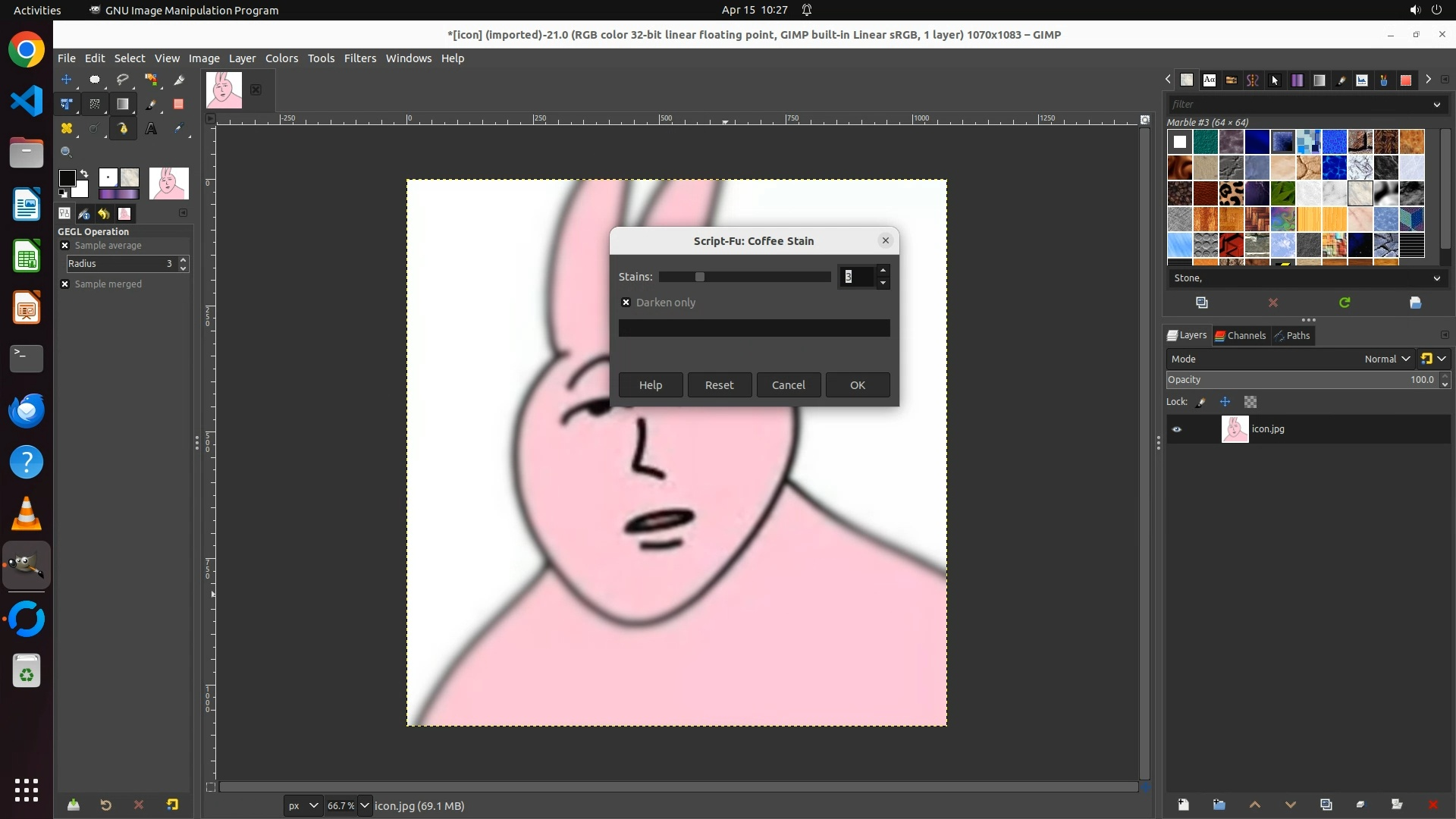Click the Reset button in dialog
Image resolution: width=1456 pixels, height=819 pixels.
coord(719,385)
